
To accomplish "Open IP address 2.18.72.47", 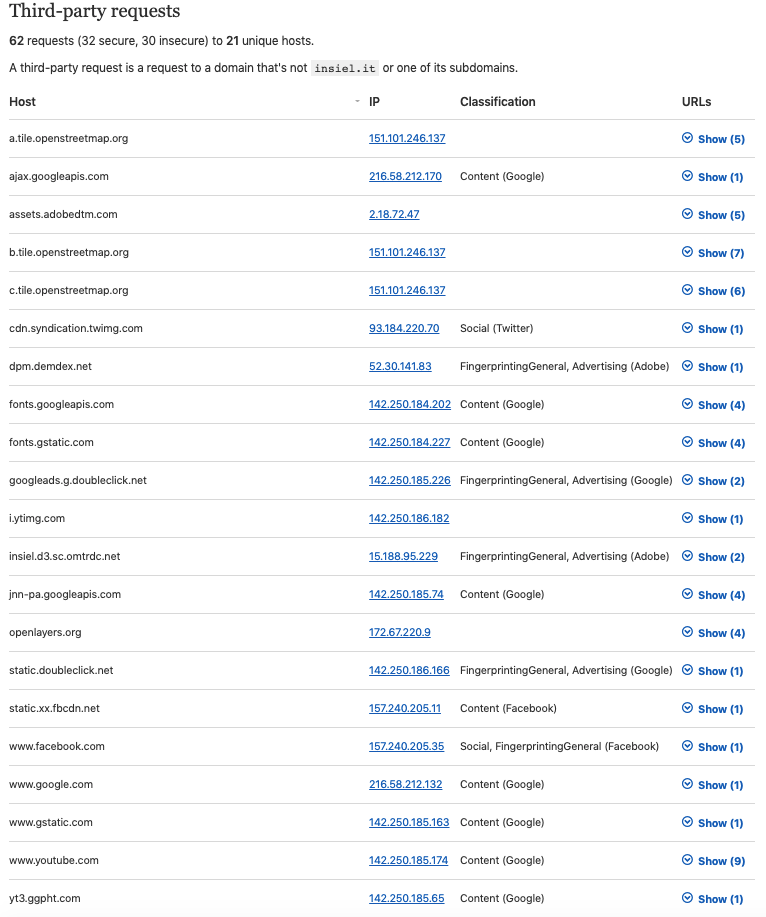I will 394,215.
